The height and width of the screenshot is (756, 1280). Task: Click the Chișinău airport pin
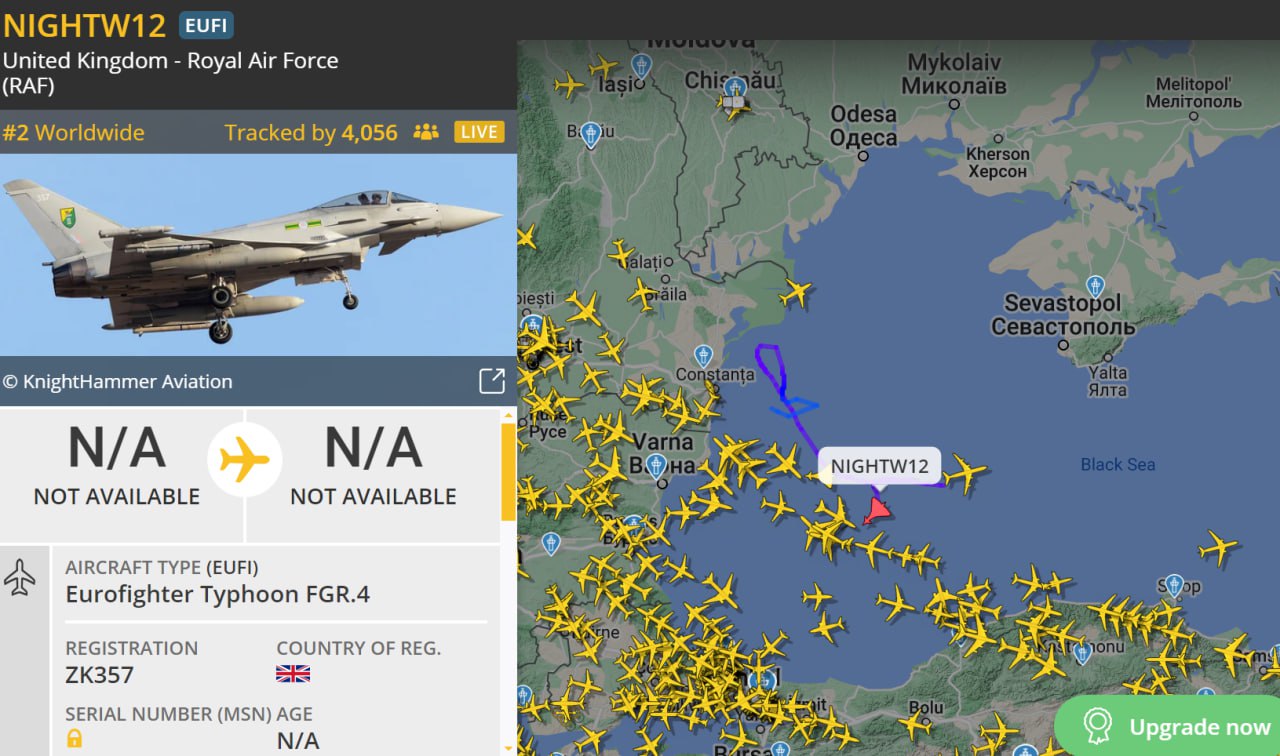[735, 88]
